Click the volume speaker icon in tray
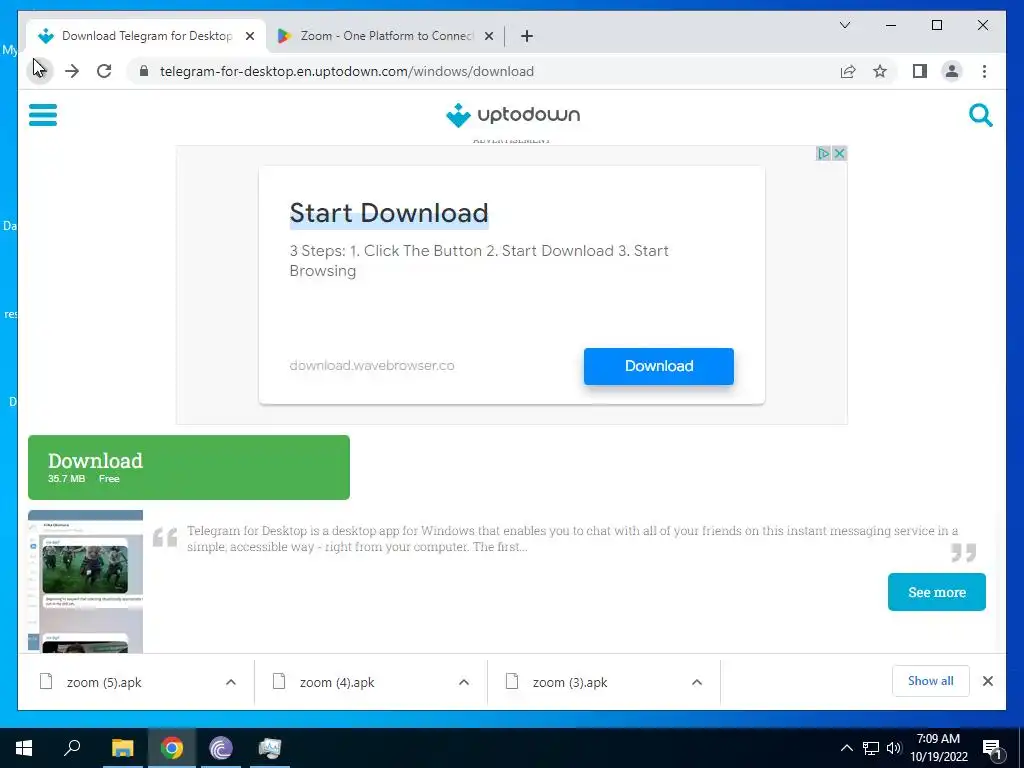 point(894,748)
